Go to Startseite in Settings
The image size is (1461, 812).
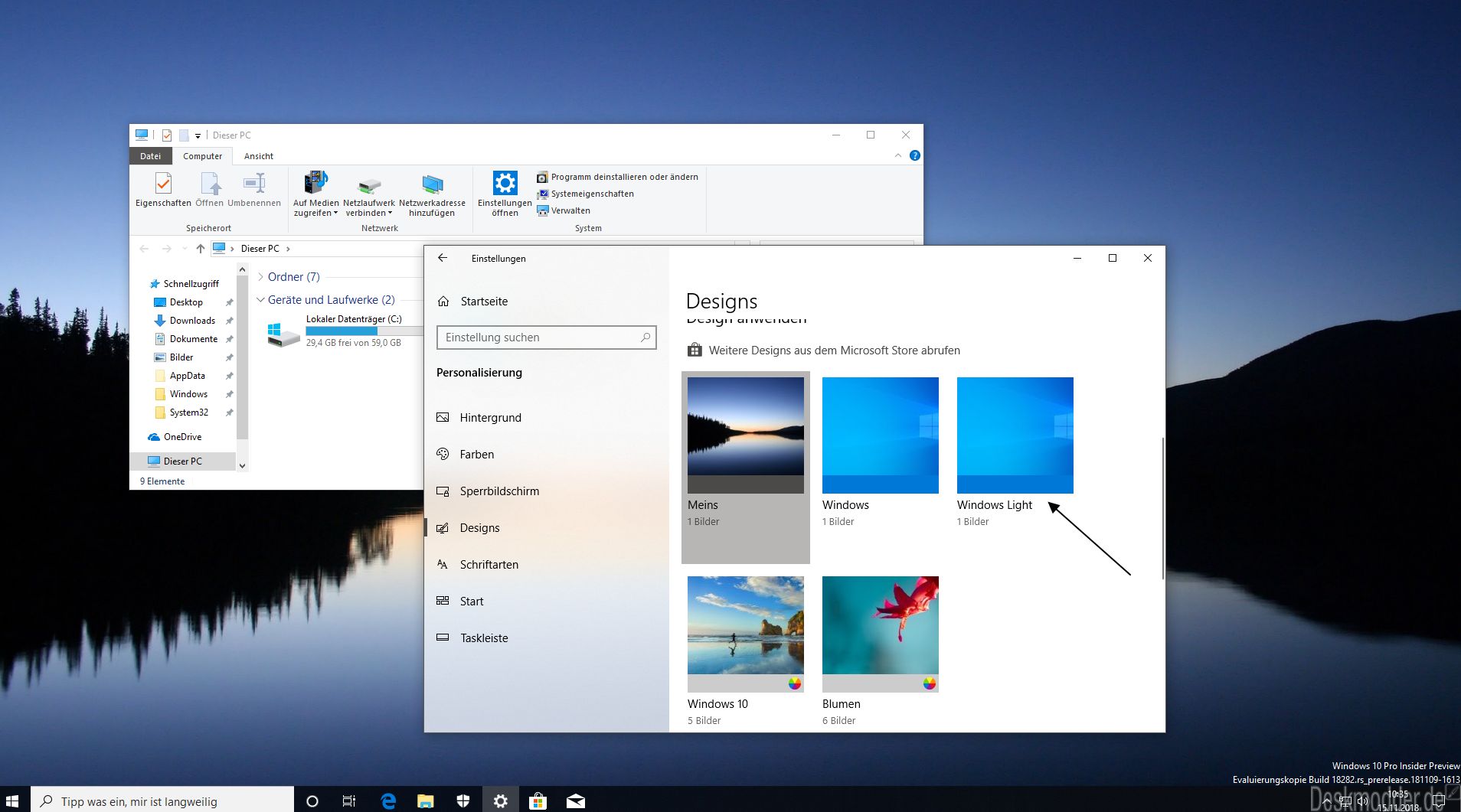tap(484, 302)
